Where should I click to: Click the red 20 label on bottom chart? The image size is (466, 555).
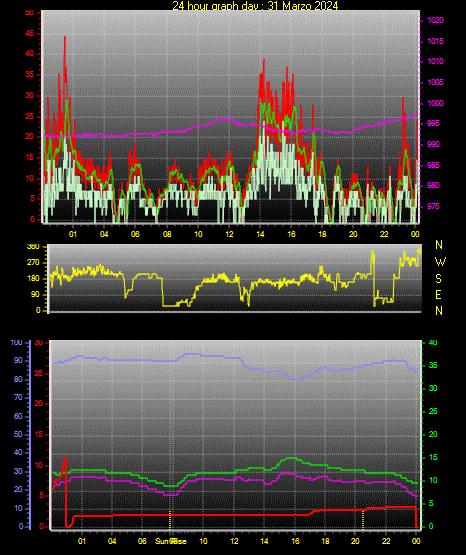pyautogui.click(x=39, y=404)
